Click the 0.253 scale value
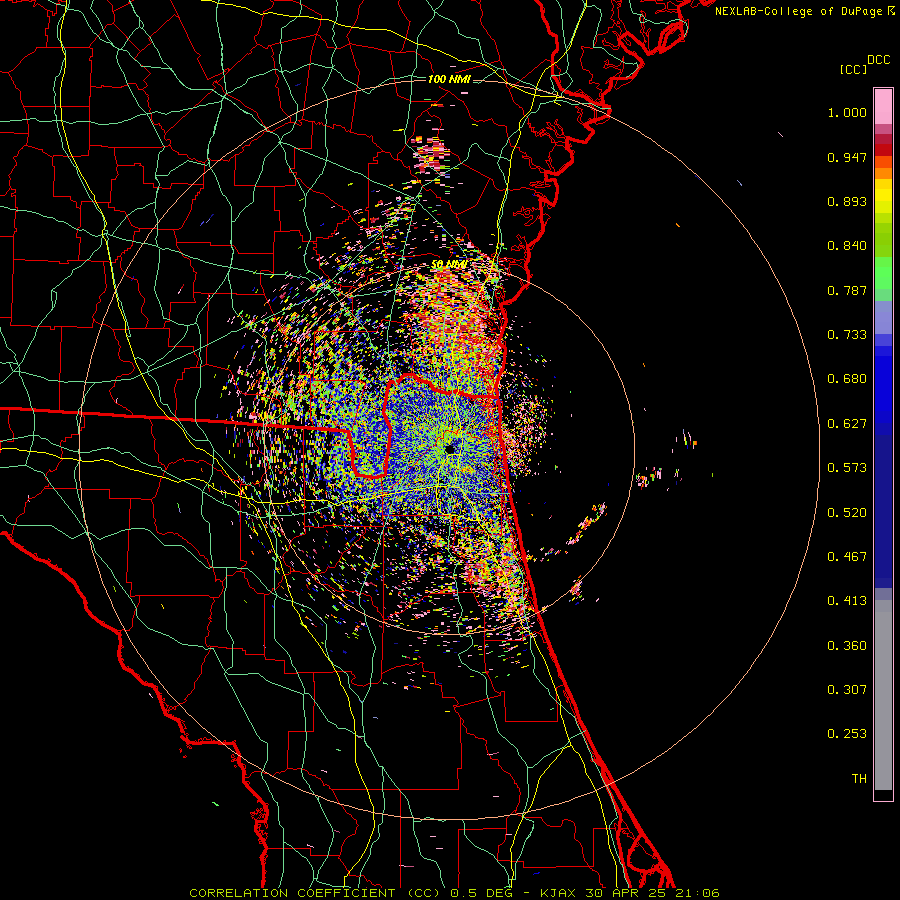Image resolution: width=900 pixels, height=900 pixels. [847, 734]
